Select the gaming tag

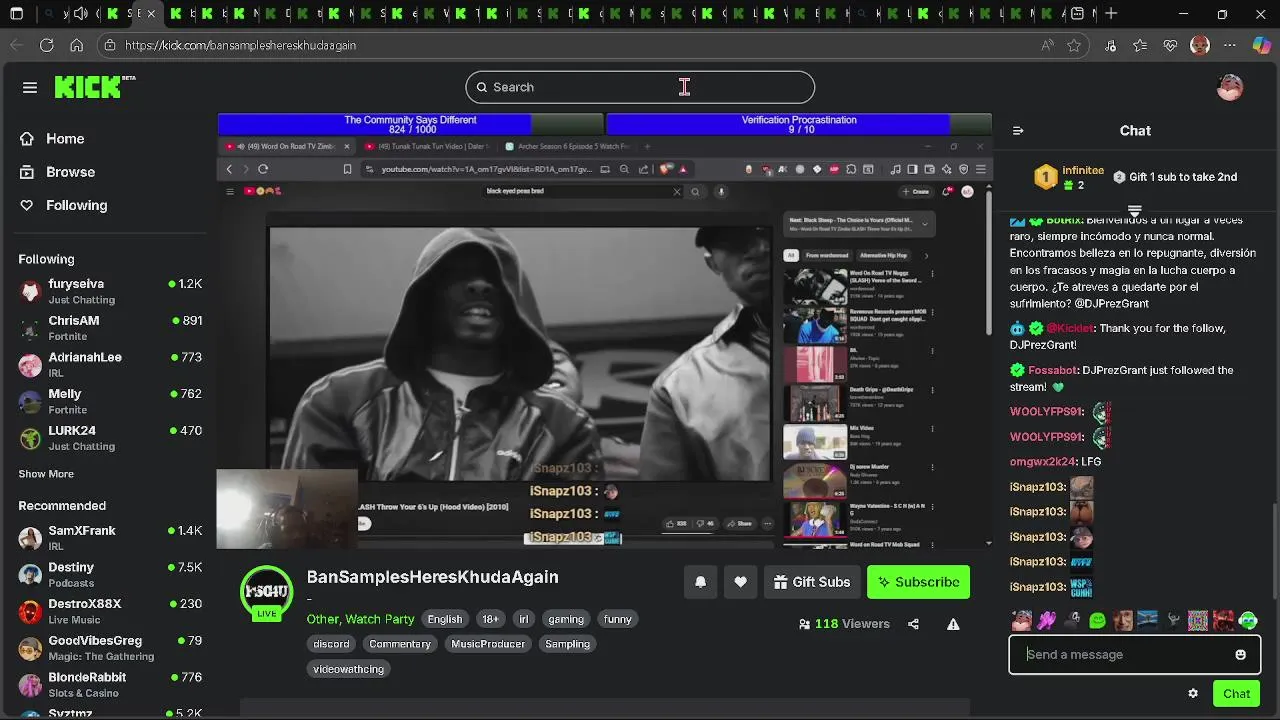point(565,619)
